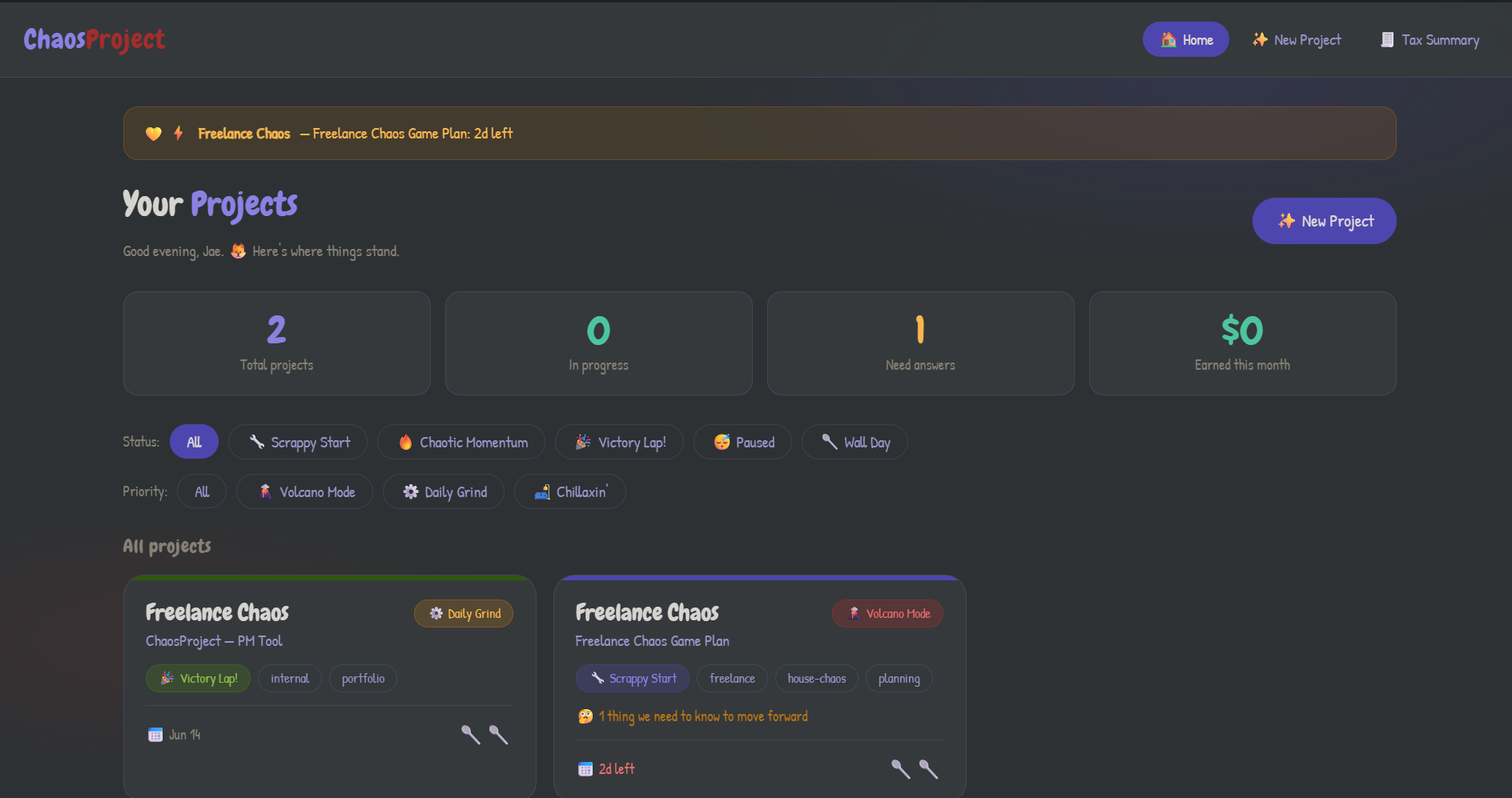
Task: Click the ChaosProject logo
Action: coord(94,39)
